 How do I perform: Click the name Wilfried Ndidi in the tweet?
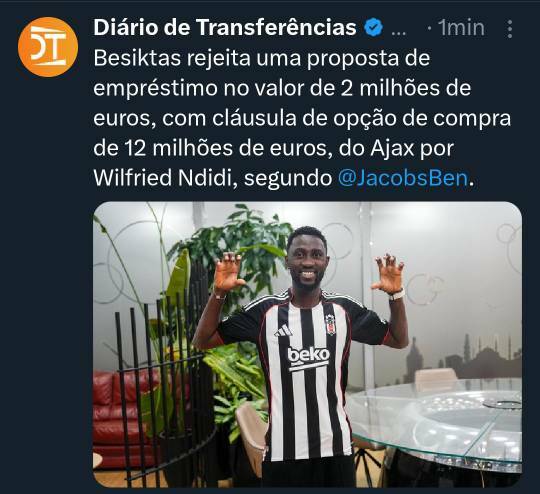click(166, 178)
